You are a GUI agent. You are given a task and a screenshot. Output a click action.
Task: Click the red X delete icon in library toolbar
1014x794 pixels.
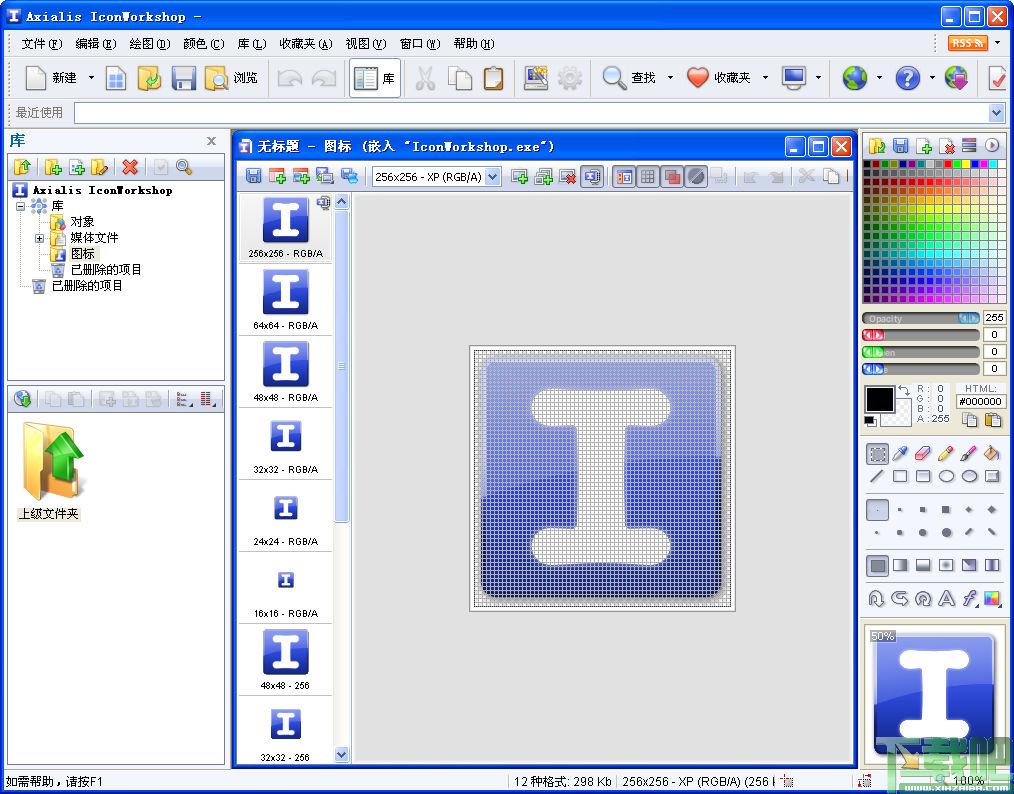coord(130,167)
